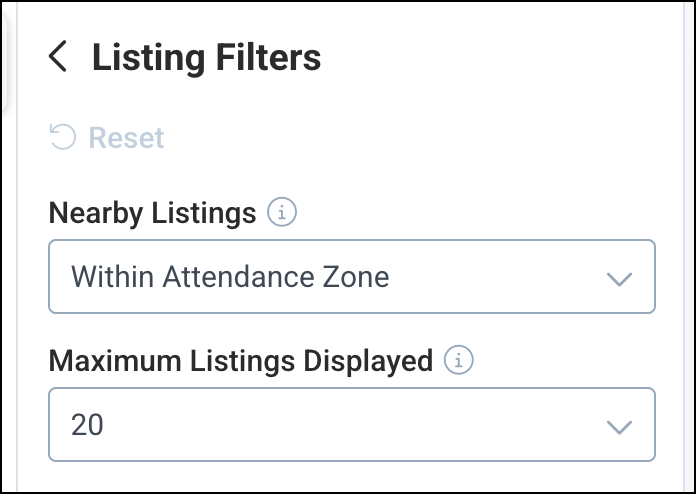This screenshot has height=494, width=696.
Task: Click the back chevron beside Listing Filters
Action: point(58,57)
